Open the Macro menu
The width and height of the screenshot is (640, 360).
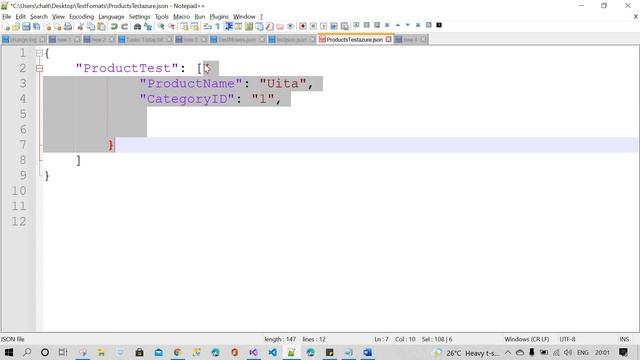tap(181, 17)
